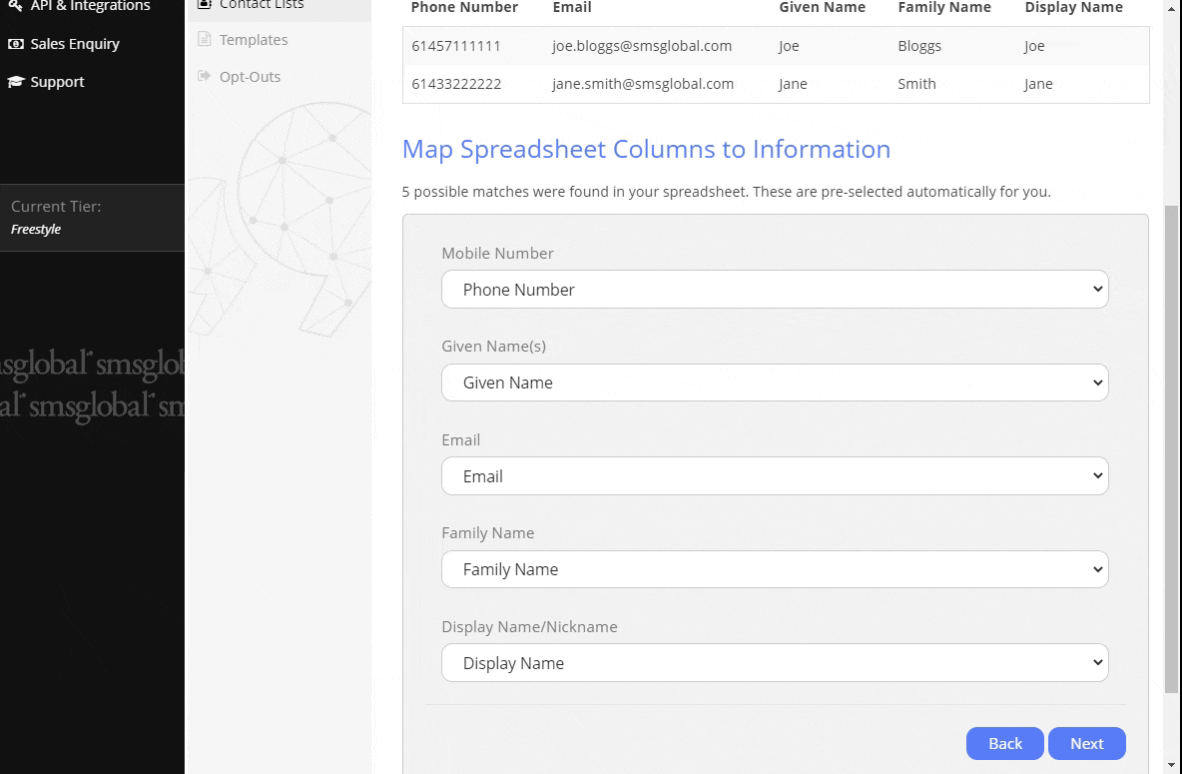This screenshot has width=1182, height=774.
Task: Click the exit icon beside Opt-Outs
Action: 204,76
